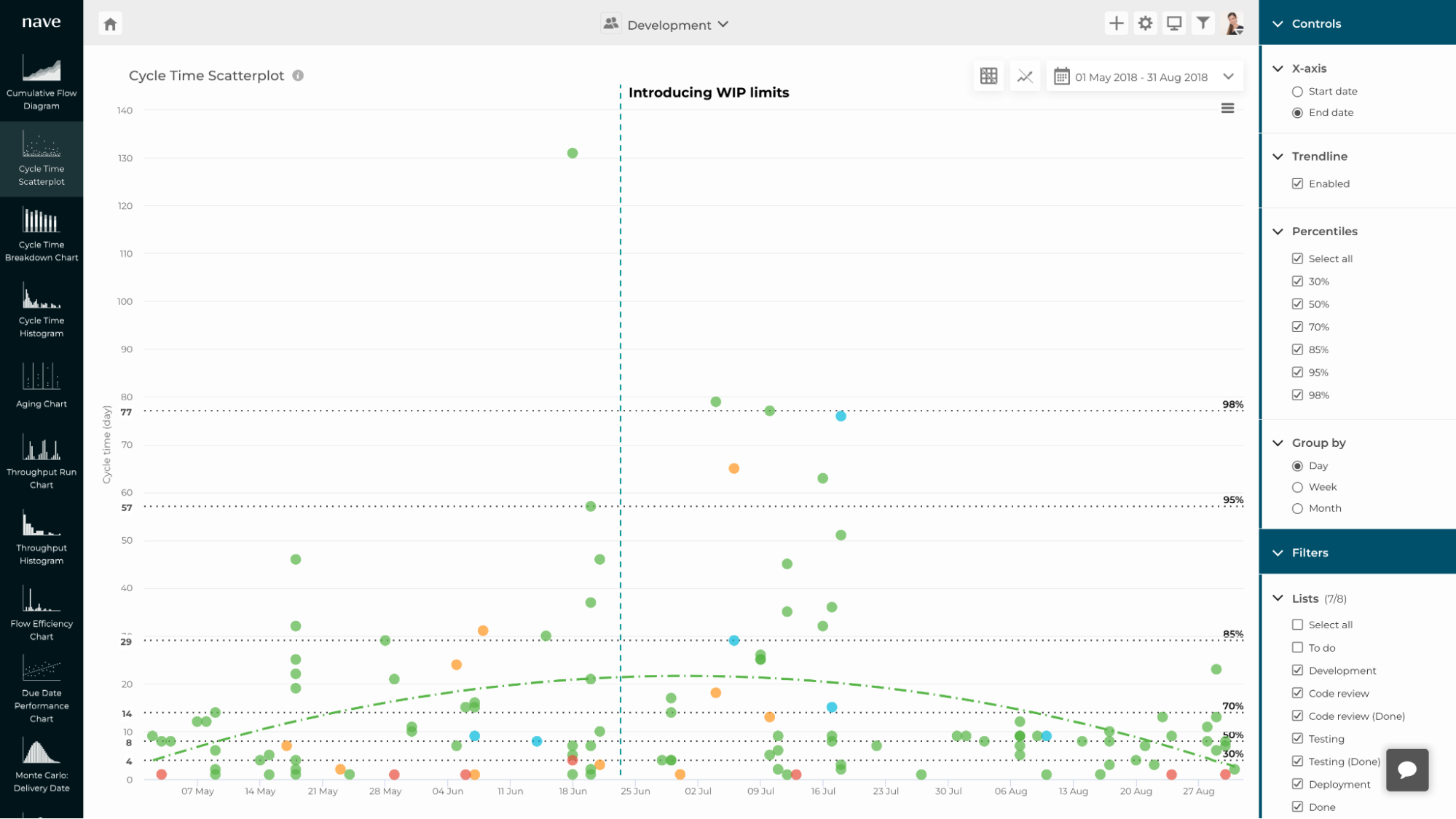Uncheck the trendline Enabled checkbox
The height and width of the screenshot is (819, 1456).
[x=1297, y=184]
